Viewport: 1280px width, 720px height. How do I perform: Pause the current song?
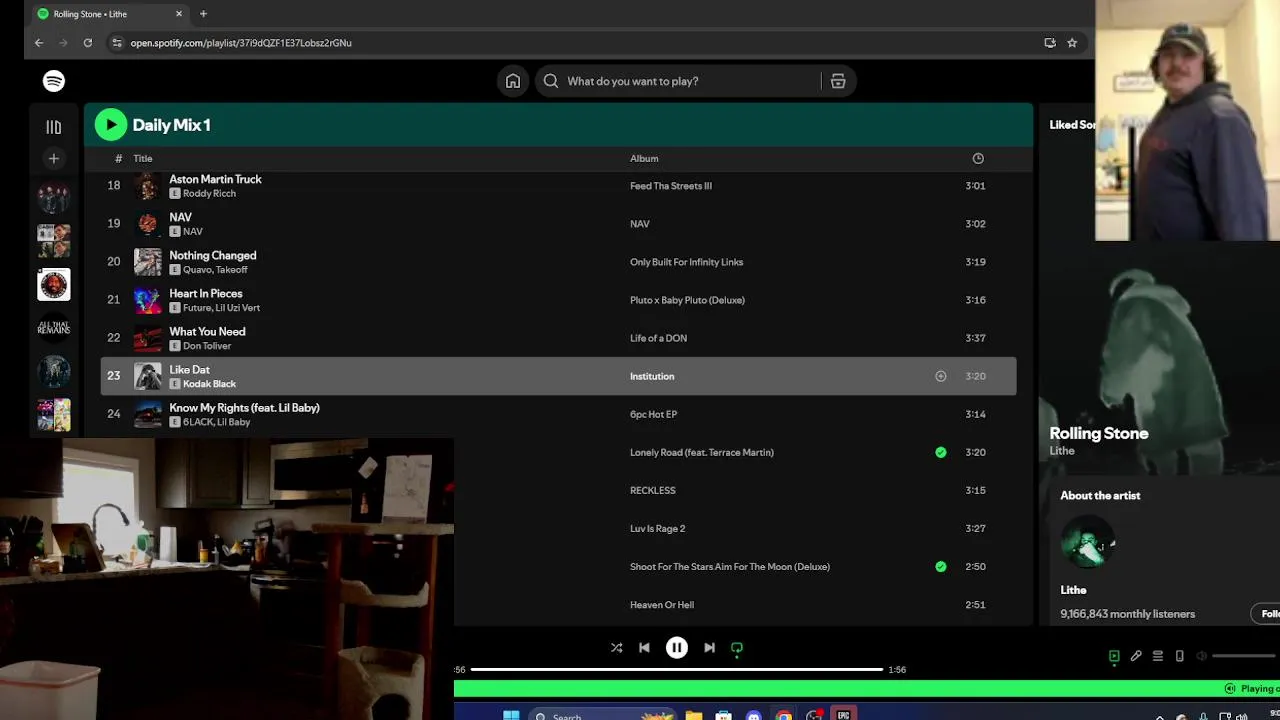[677, 648]
